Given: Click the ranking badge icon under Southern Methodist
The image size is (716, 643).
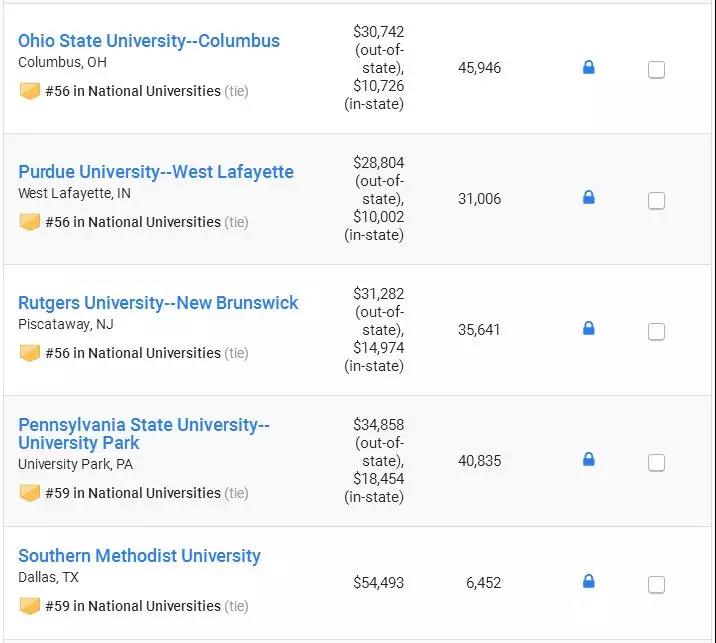Looking at the screenshot, I should pos(30,606).
